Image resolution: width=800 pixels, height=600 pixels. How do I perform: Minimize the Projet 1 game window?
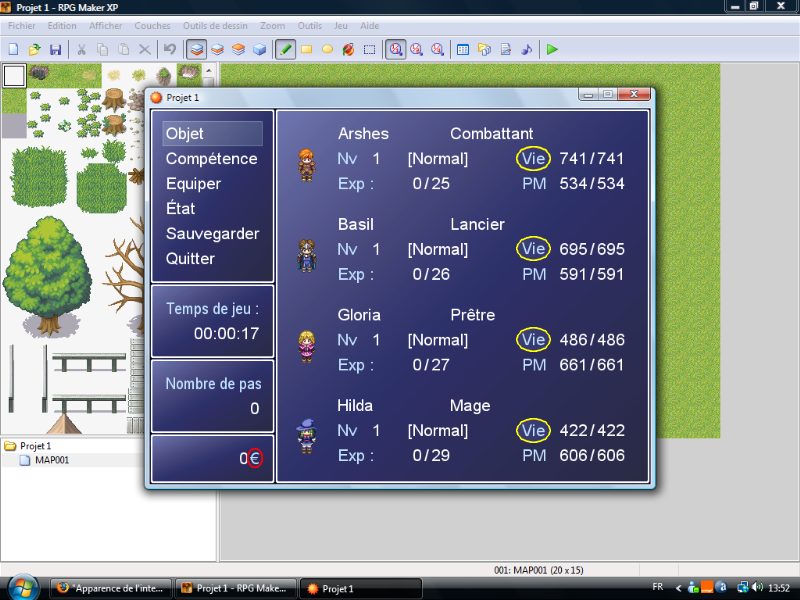pyautogui.click(x=588, y=94)
